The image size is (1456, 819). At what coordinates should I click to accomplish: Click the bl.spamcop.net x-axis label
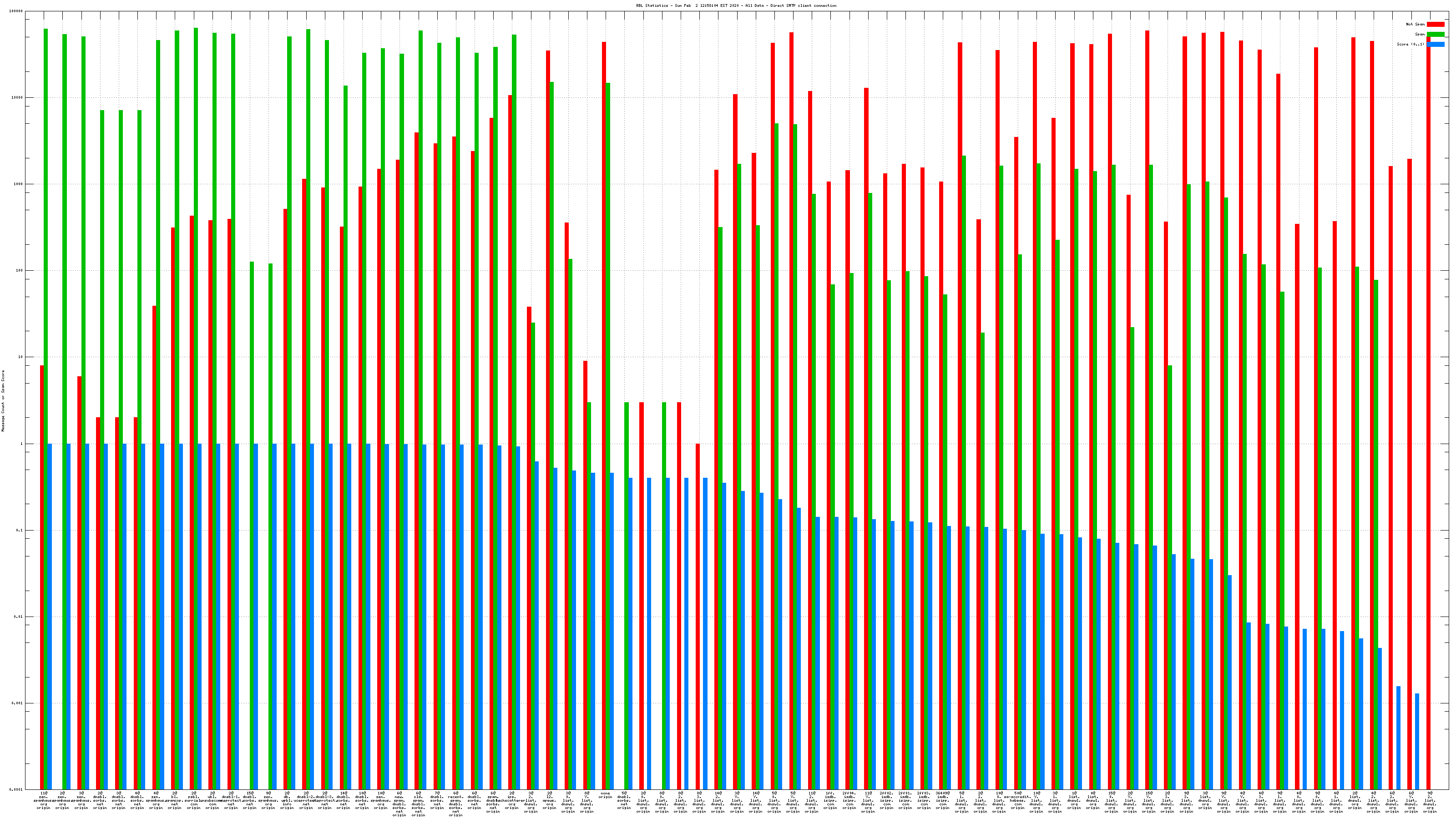tap(175, 800)
